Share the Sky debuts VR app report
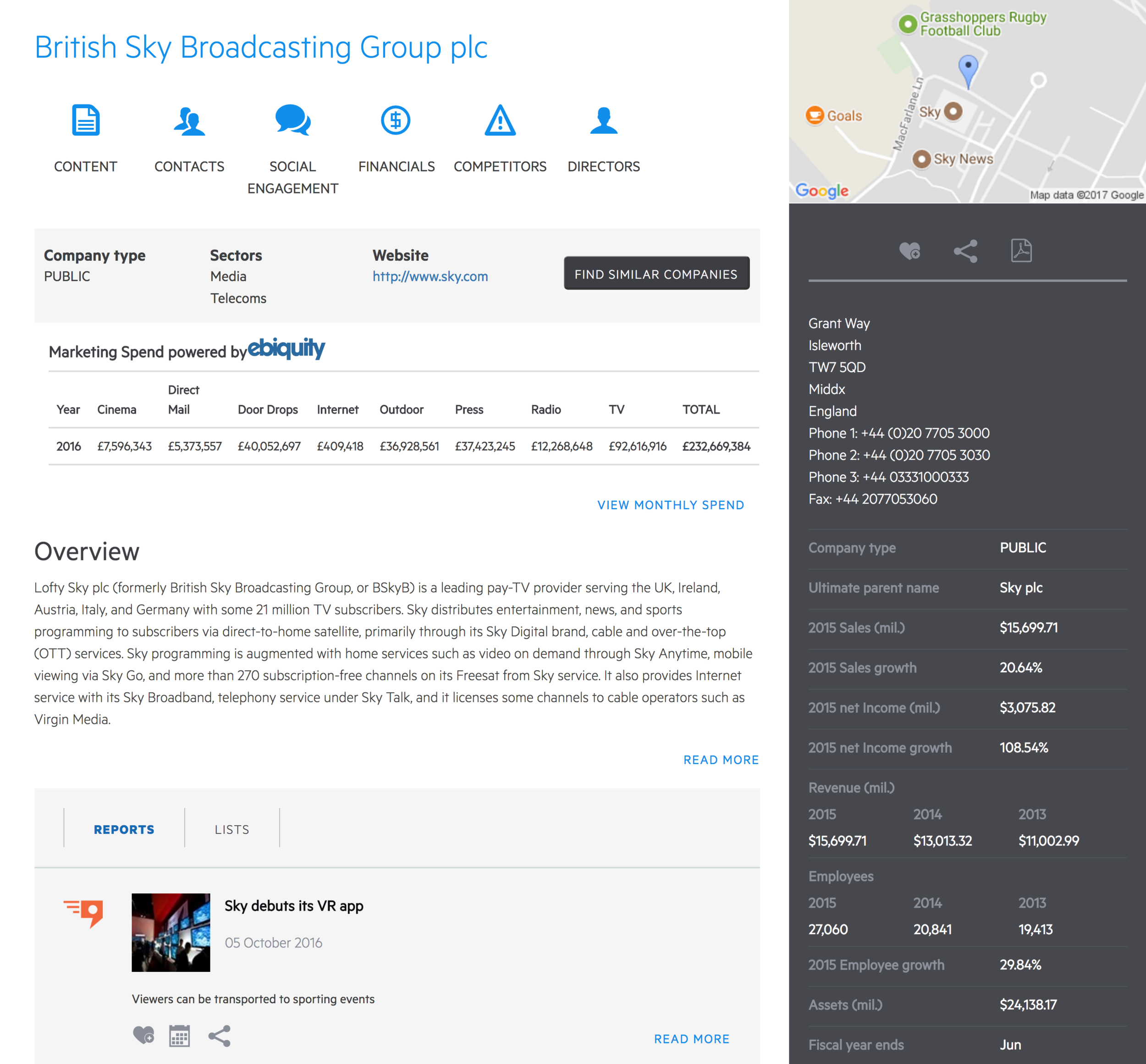This screenshot has height=1064, width=1146. pyautogui.click(x=220, y=1035)
